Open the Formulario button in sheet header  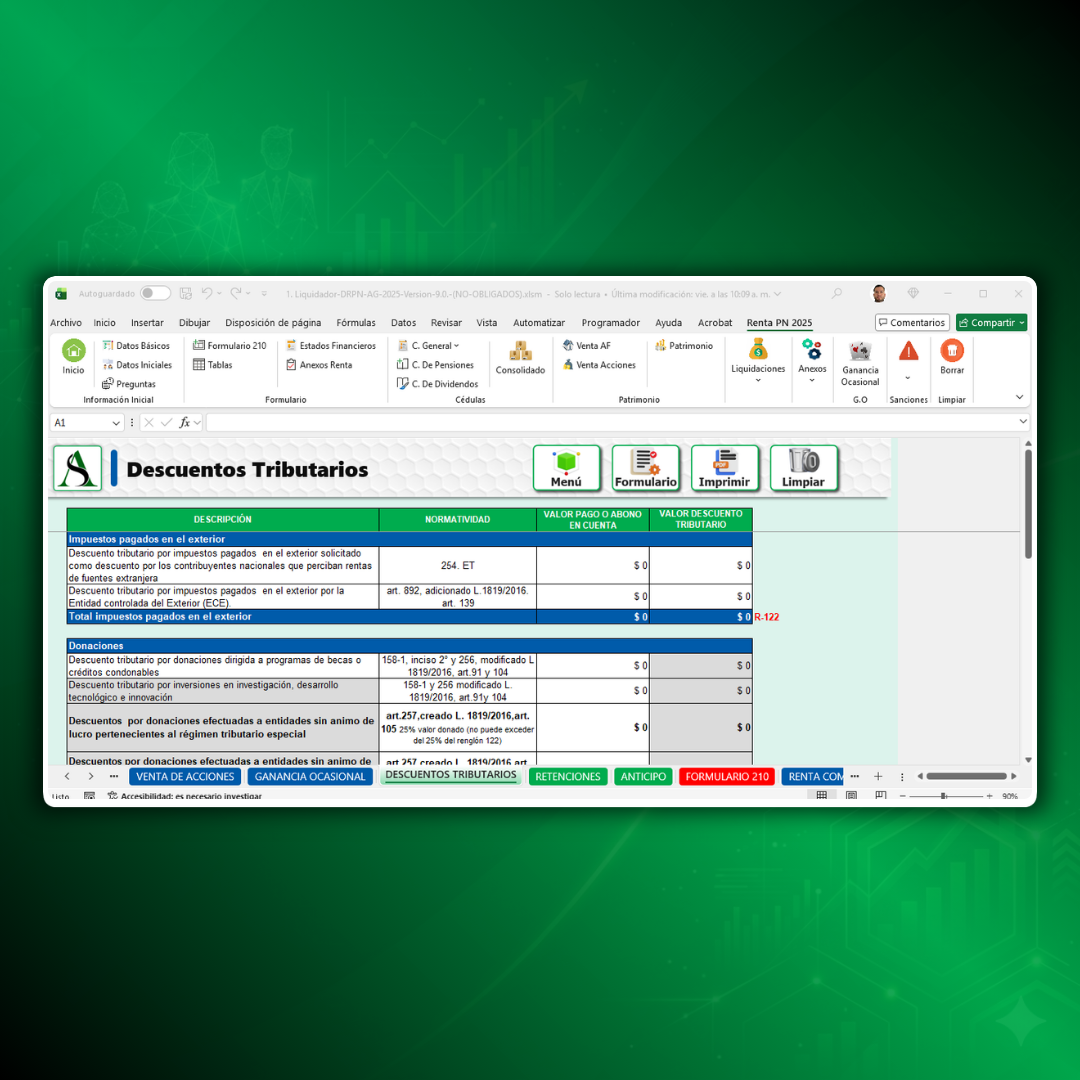coord(645,468)
